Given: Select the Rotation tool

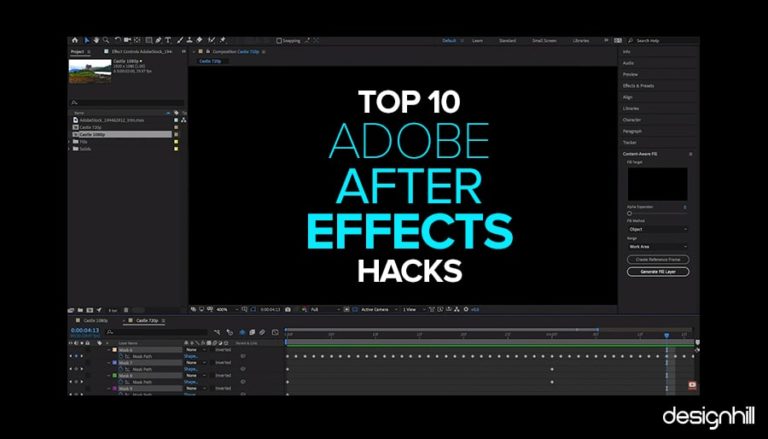Looking at the screenshot, I should pos(118,40).
